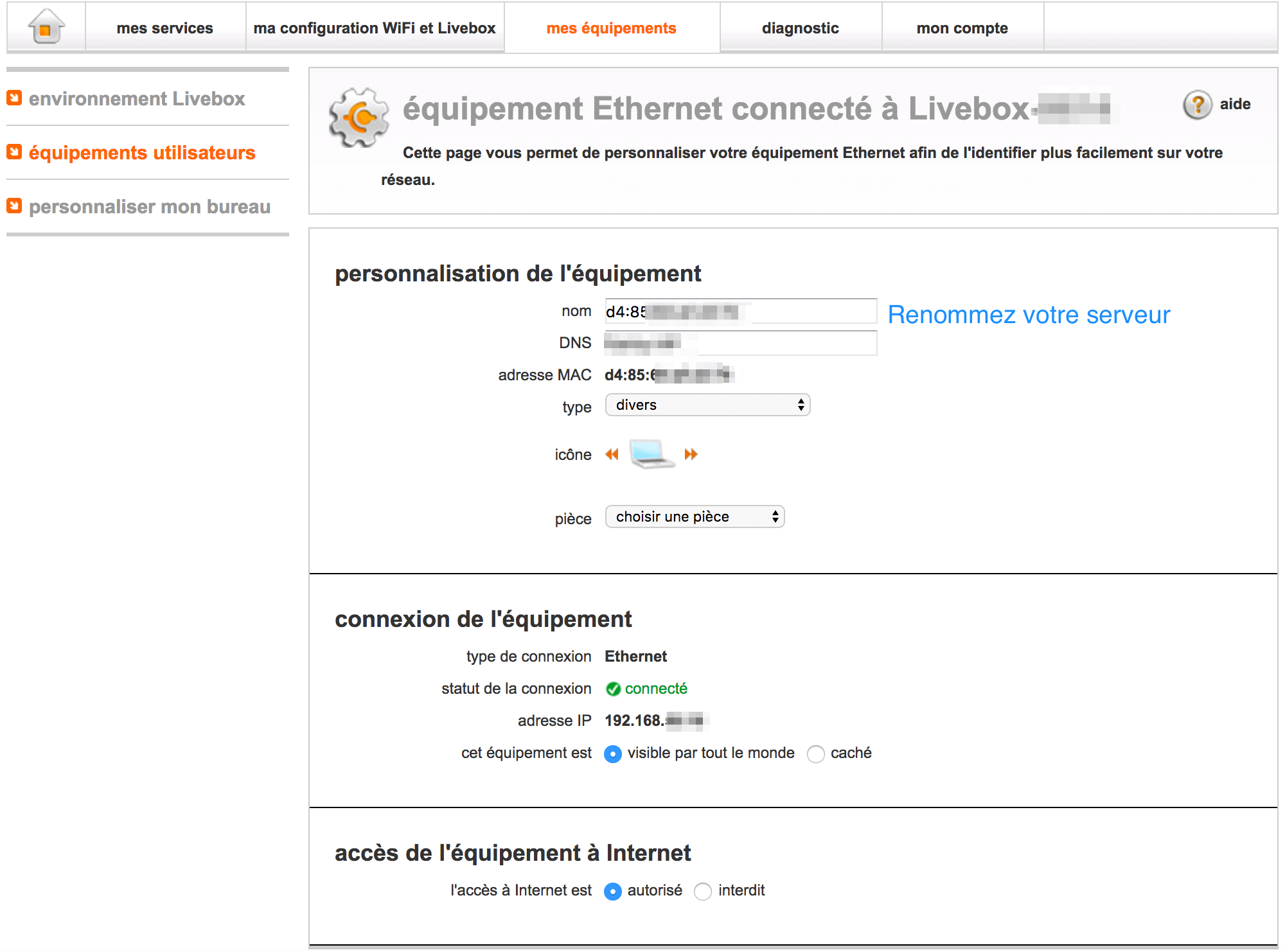Click arrow icon beside personnaliser mon bureau
Screen dimensions: 1285x952
[14, 206]
